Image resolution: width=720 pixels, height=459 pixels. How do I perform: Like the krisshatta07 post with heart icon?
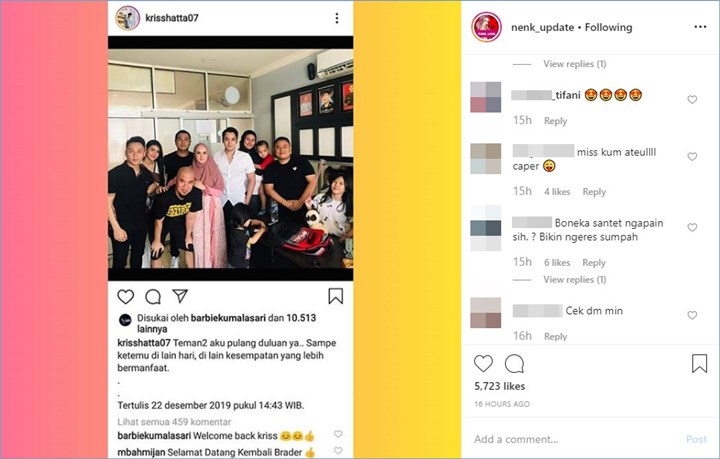125,297
